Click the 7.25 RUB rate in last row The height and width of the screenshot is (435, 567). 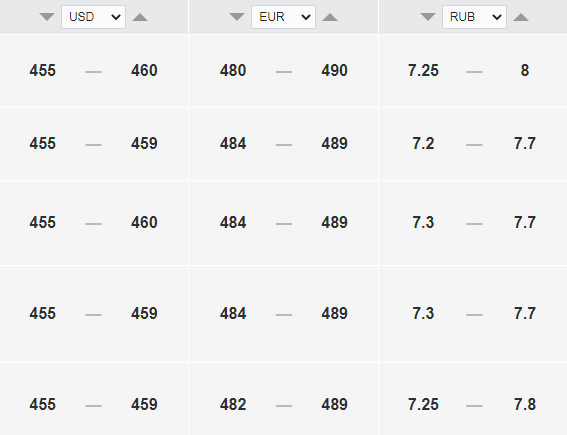tap(423, 404)
